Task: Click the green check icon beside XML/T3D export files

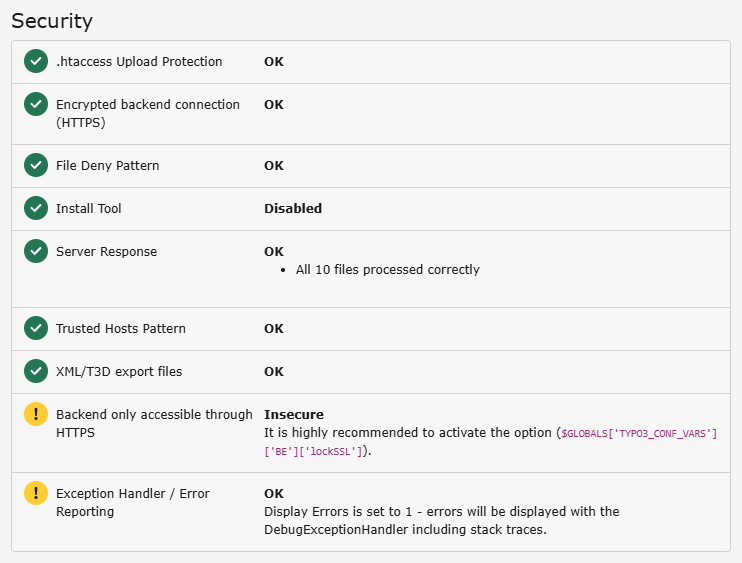Action: click(36, 372)
